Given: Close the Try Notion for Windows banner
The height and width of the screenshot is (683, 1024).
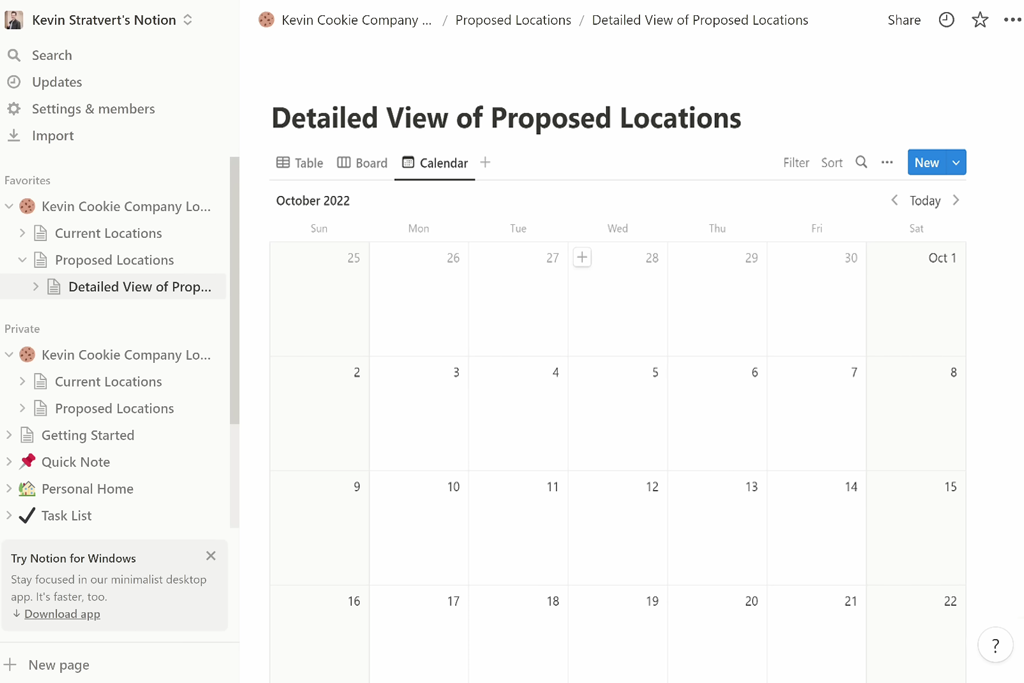Looking at the screenshot, I should pyautogui.click(x=210, y=556).
